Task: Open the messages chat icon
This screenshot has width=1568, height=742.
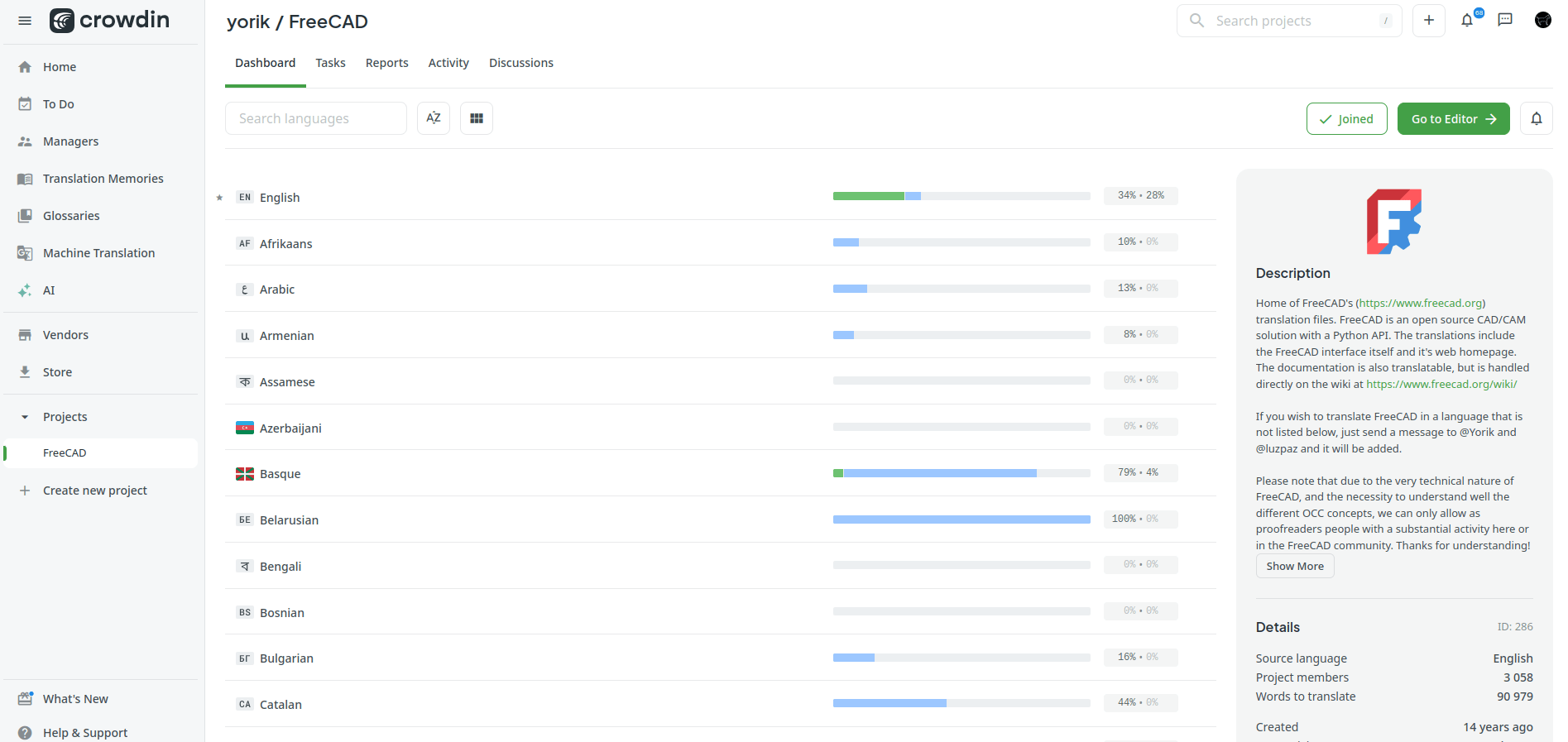Action: pos(1505,21)
